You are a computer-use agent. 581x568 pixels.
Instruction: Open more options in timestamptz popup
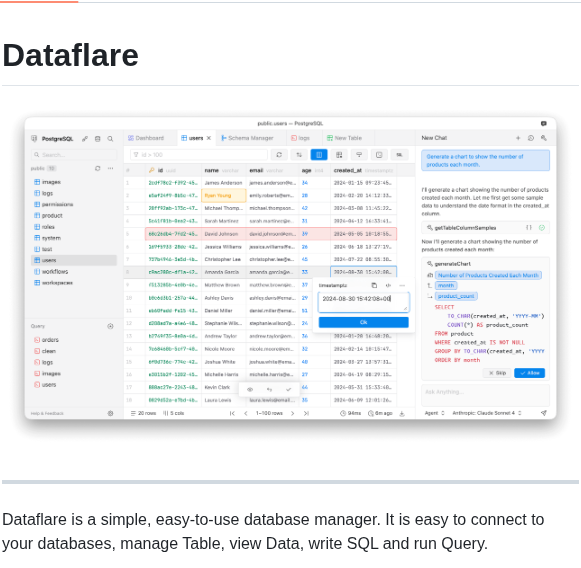tap(402, 285)
